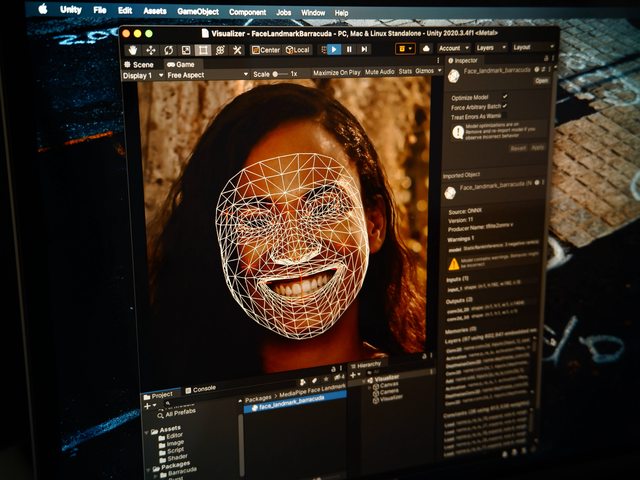Select the Project tab
The image size is (640, 480).
(x=158, y=395)
